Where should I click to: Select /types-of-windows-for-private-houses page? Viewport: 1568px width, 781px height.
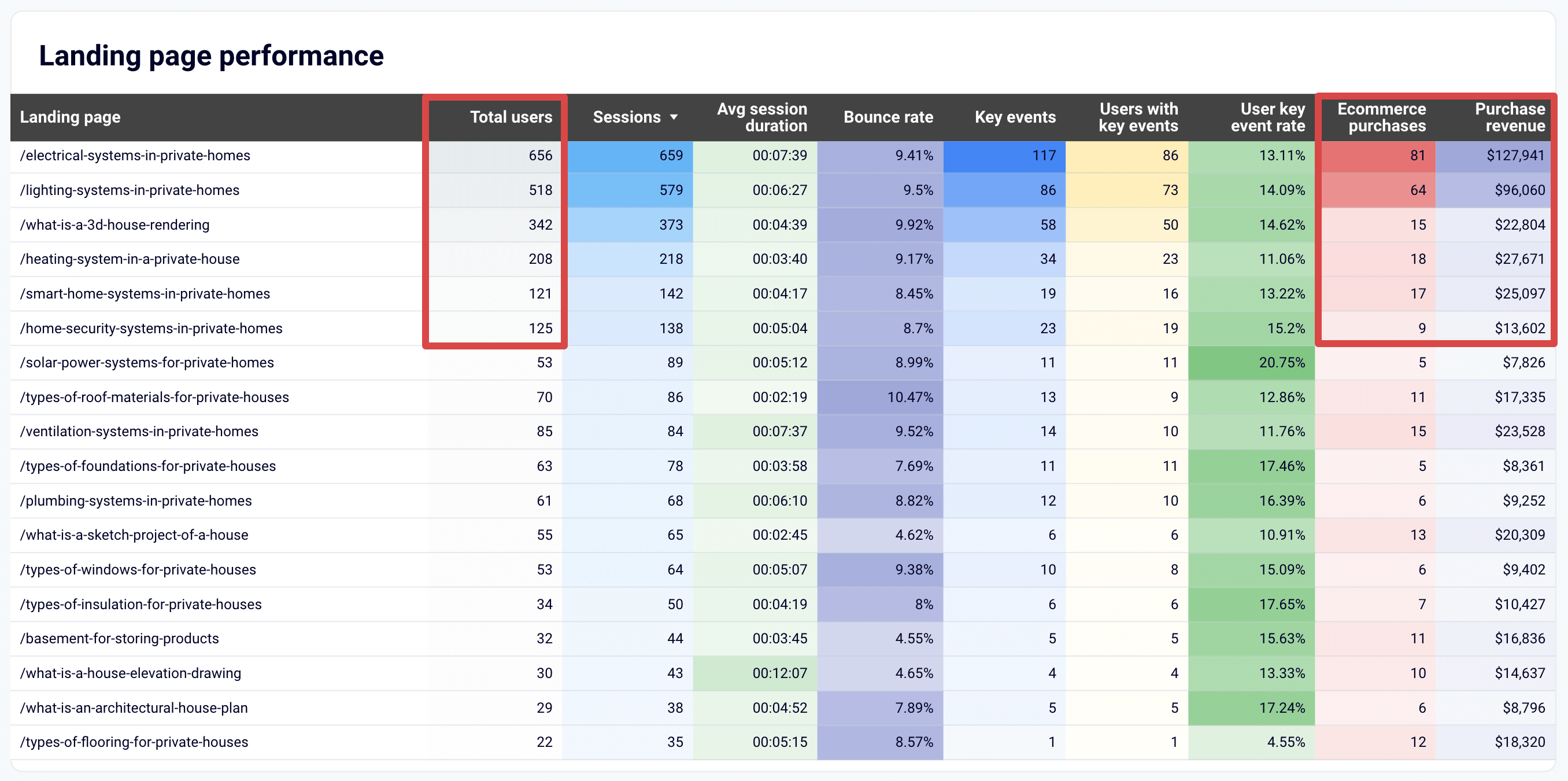point(138,570)
